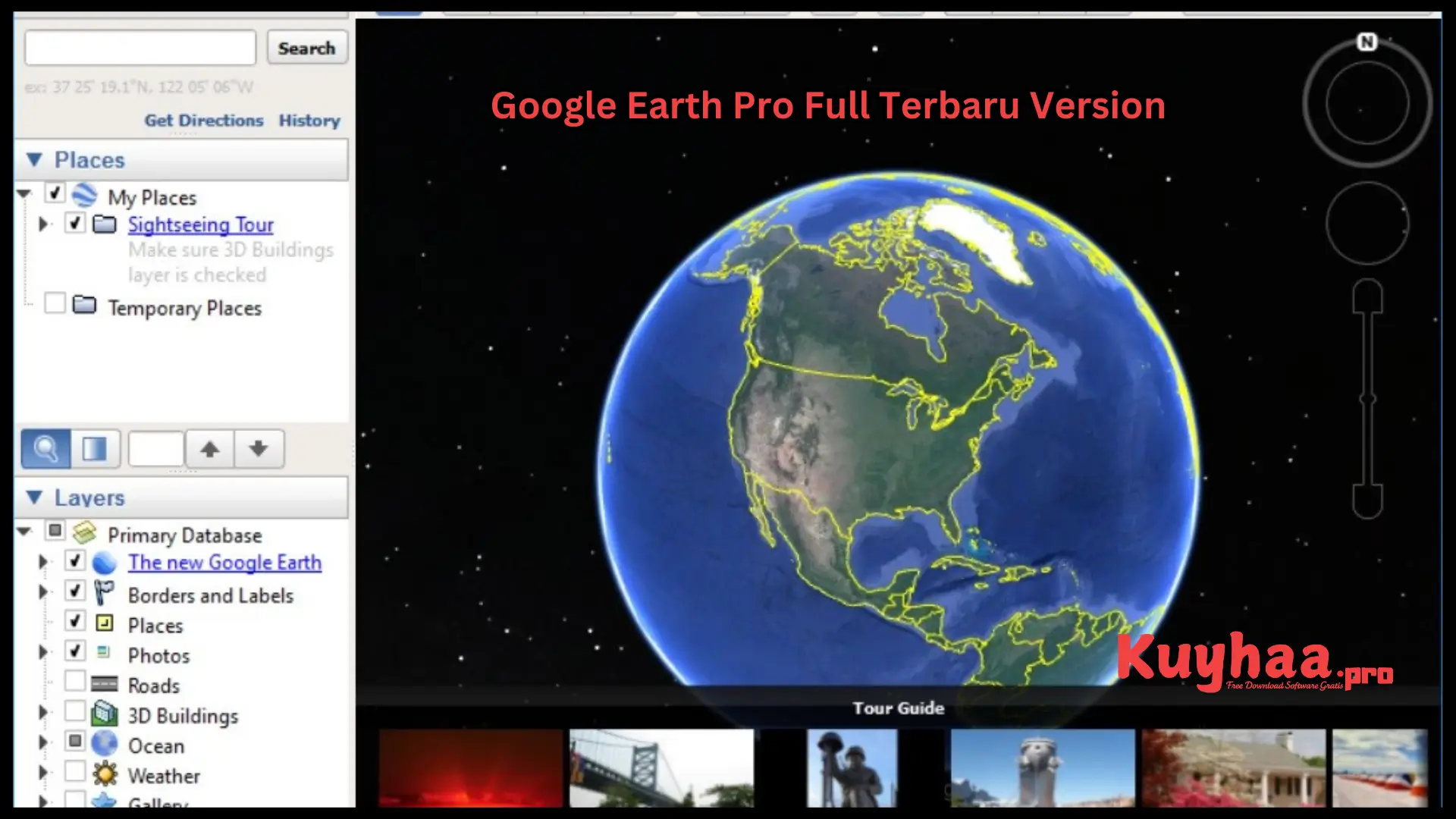Click the N north compass marker

1367,42
